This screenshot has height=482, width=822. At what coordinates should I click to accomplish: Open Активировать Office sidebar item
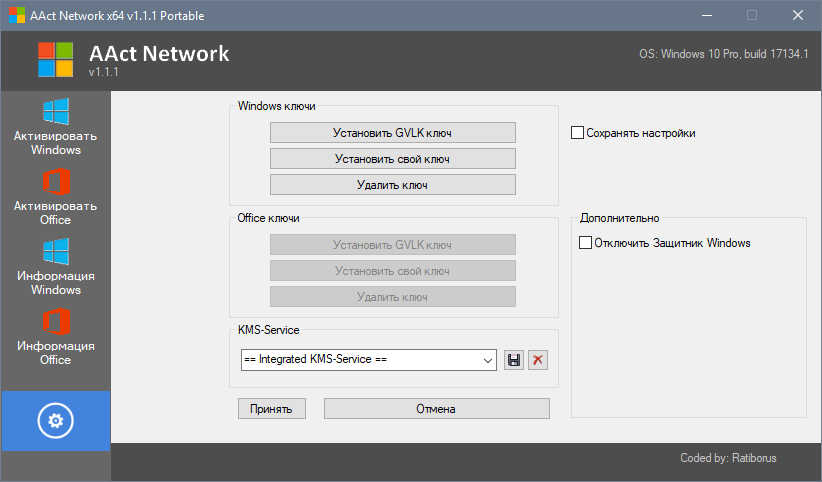point(56,197)
